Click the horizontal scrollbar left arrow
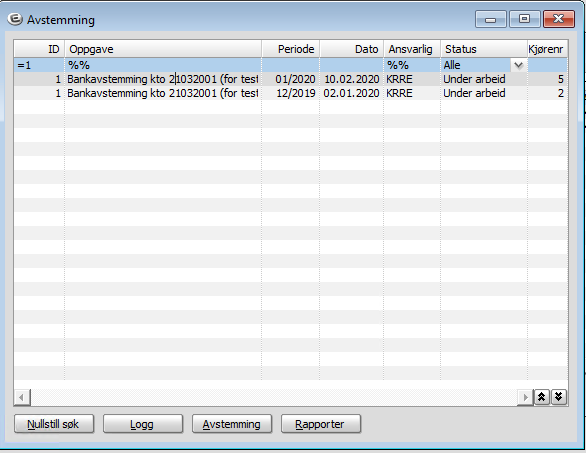 [22, 397]
